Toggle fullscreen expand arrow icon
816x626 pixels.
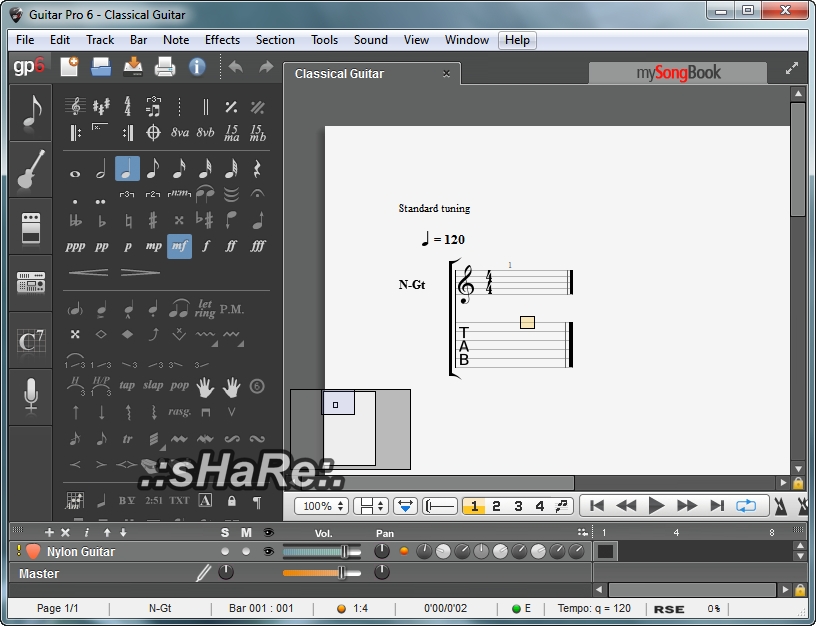tap(792, 68)
